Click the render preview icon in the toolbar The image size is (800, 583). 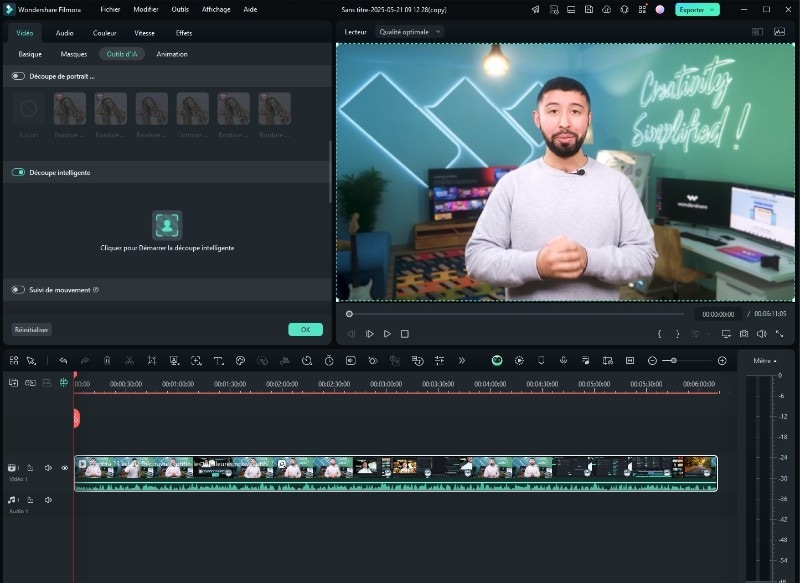pyautogui.click(x=519, y=361)
